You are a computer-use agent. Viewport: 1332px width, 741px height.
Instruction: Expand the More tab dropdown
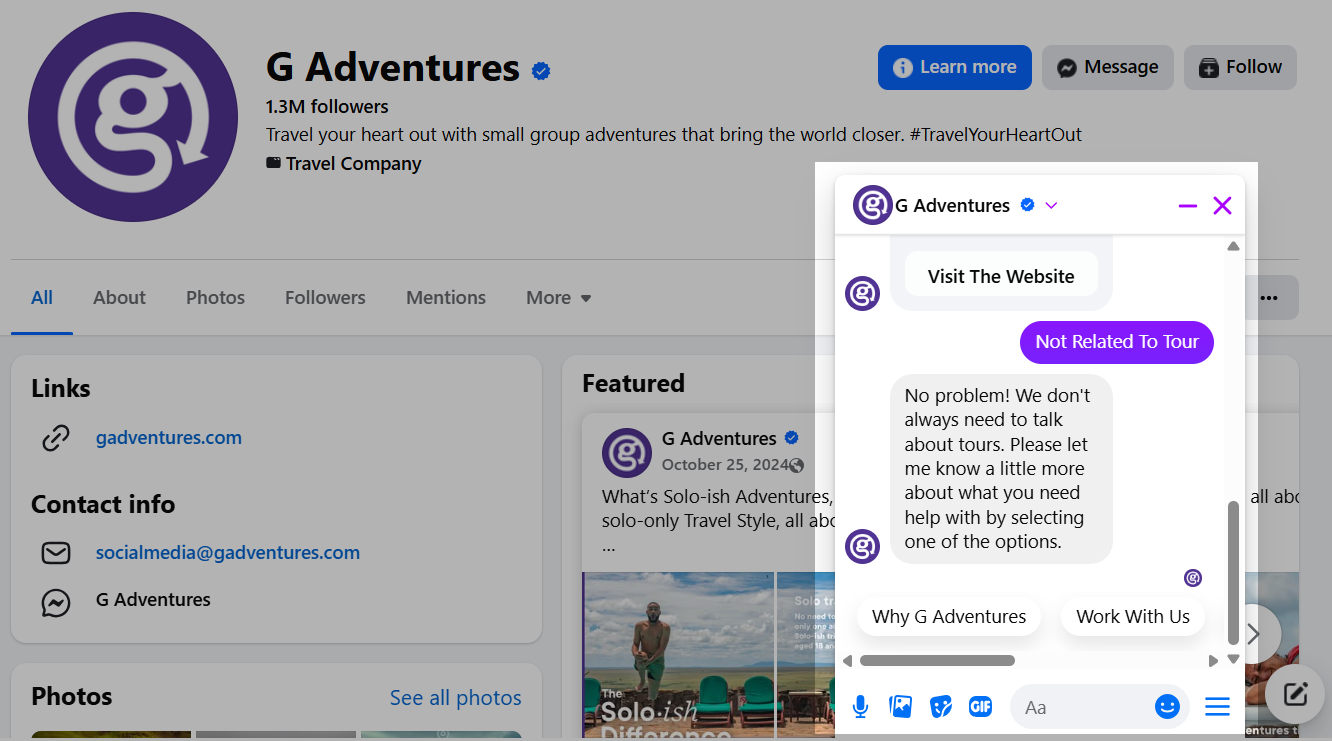[558, 297]
